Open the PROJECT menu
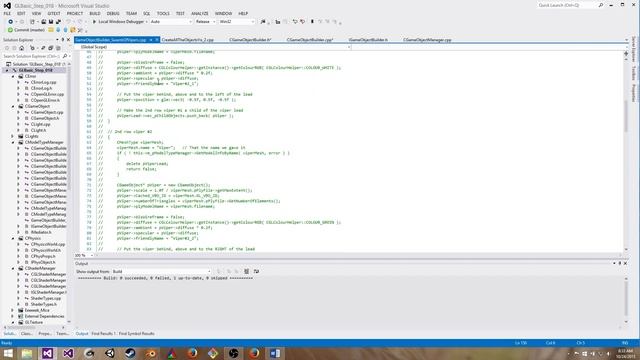The width and height of the screenshot is (640, 360). (75, 13)
